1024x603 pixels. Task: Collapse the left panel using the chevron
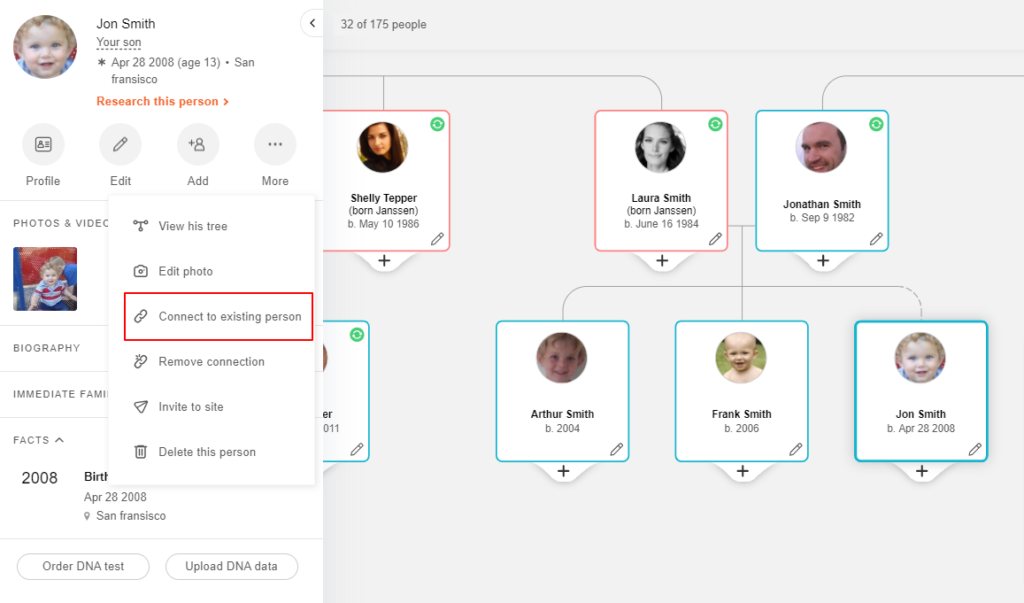[x=311, y=22]
